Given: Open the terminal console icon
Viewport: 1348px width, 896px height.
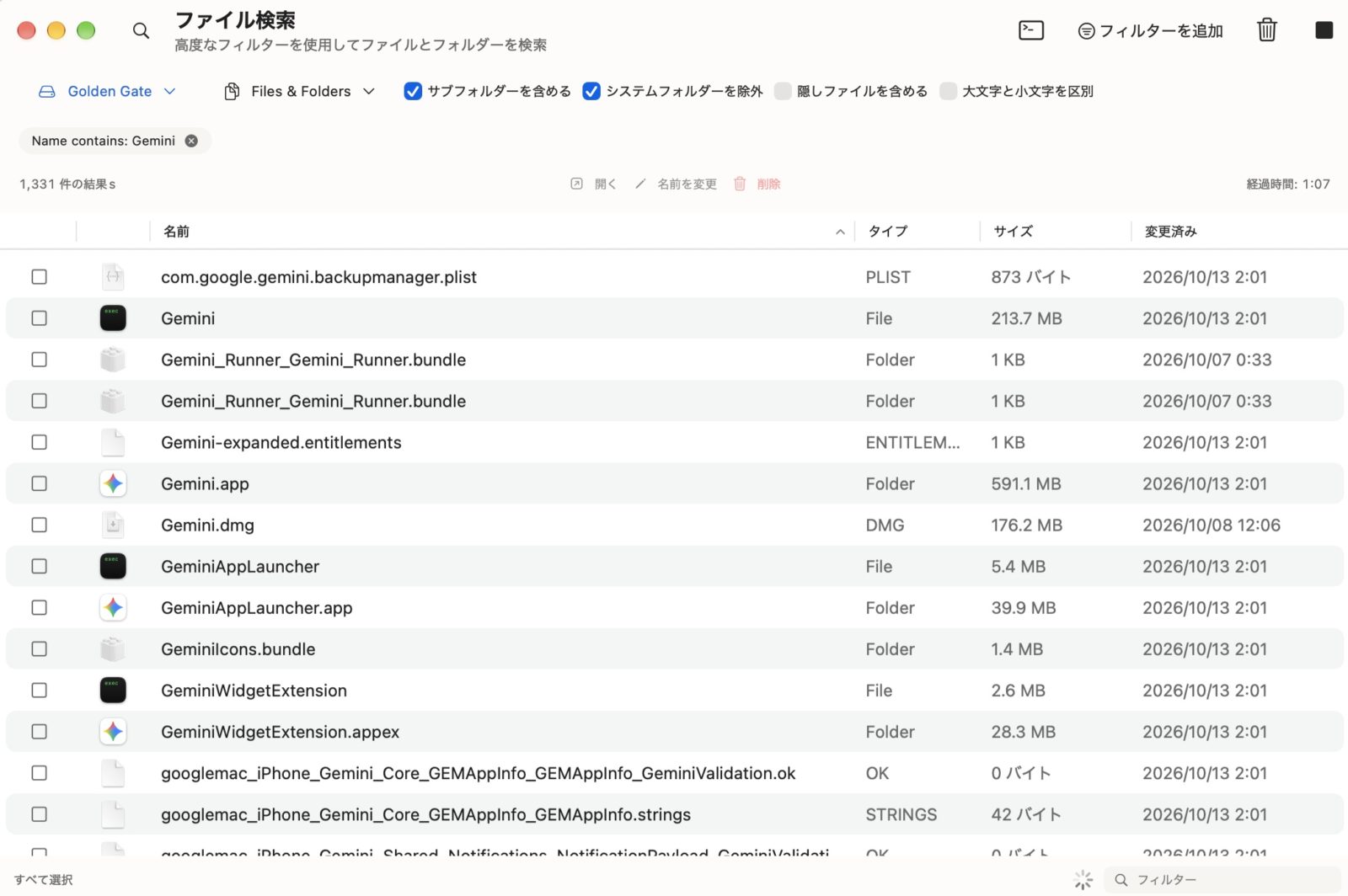Looking at the screenshot, I should point(1031,31).
